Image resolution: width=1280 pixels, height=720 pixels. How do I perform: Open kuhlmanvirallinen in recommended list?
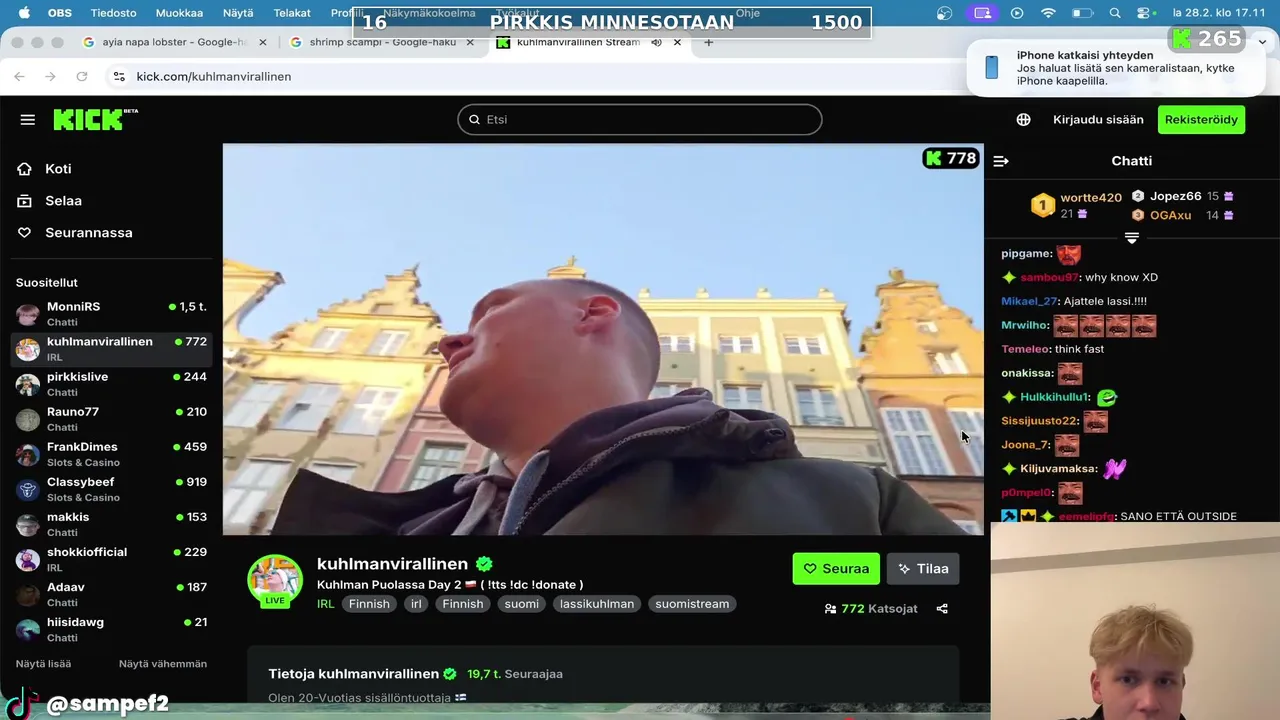tap(111, 349)
